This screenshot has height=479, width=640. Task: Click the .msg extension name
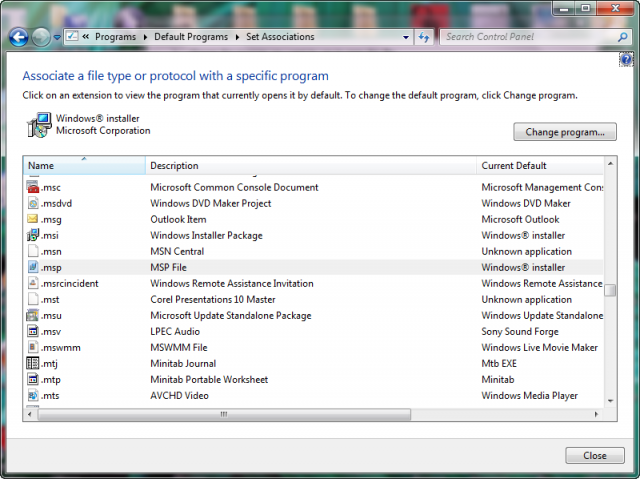[x=51, y=220]
